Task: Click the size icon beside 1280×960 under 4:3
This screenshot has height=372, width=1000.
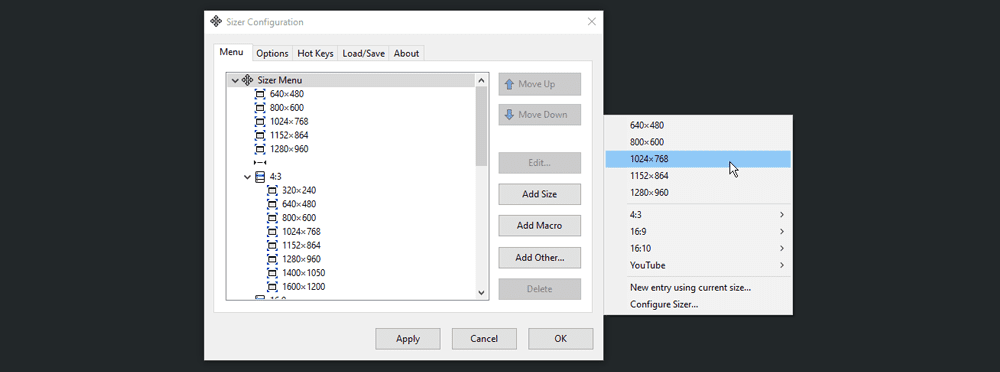Action: (x=272, y=259)
